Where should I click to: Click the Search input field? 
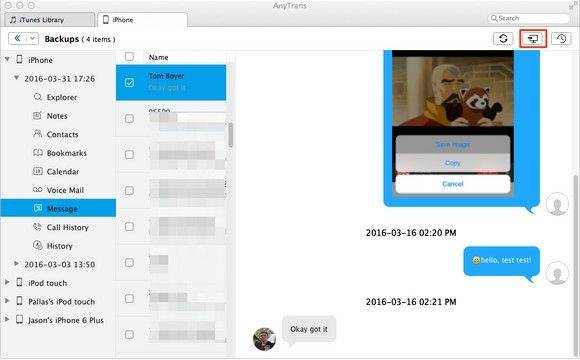point(529,18)
